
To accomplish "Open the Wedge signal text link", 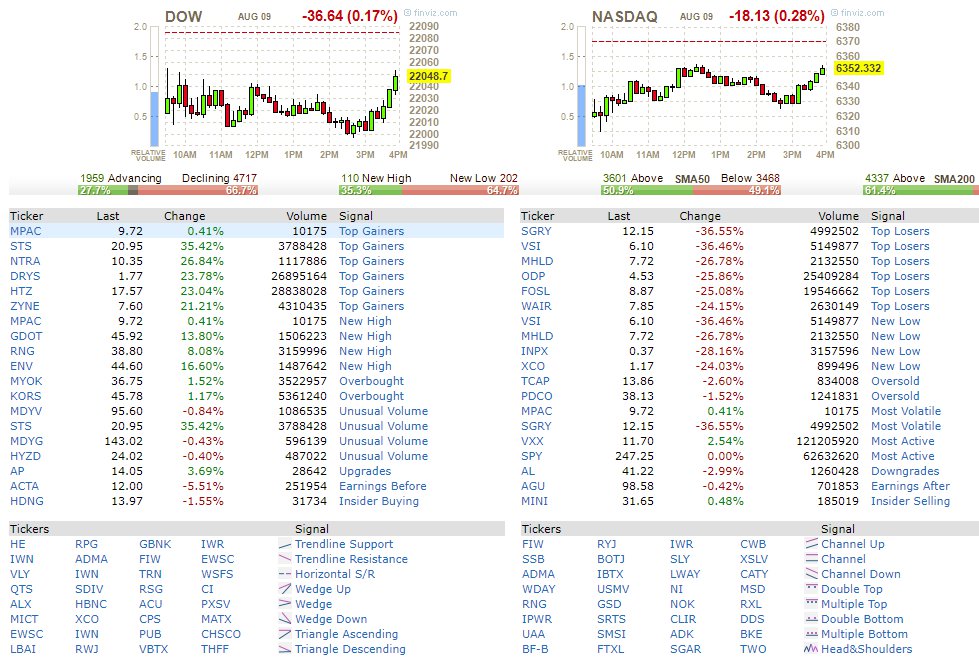I will tap(313, 604).
